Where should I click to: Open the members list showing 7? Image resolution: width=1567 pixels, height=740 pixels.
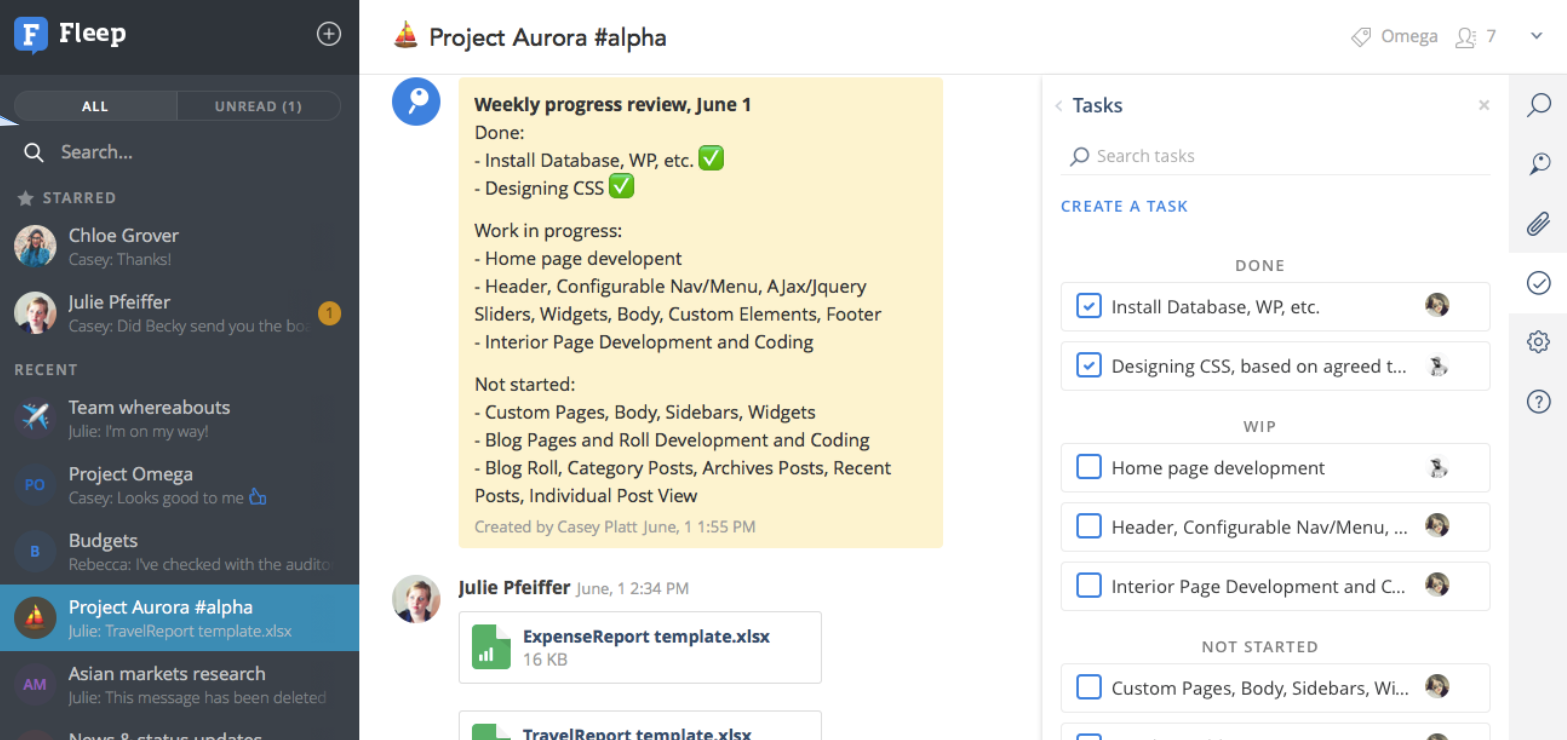click(1477, 37)
